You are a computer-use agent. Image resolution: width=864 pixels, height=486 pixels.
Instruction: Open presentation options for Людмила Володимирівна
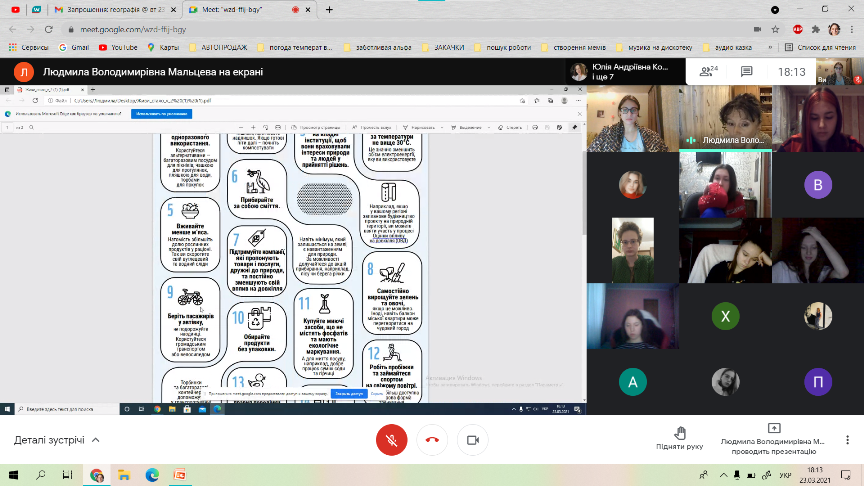[773, 439]
